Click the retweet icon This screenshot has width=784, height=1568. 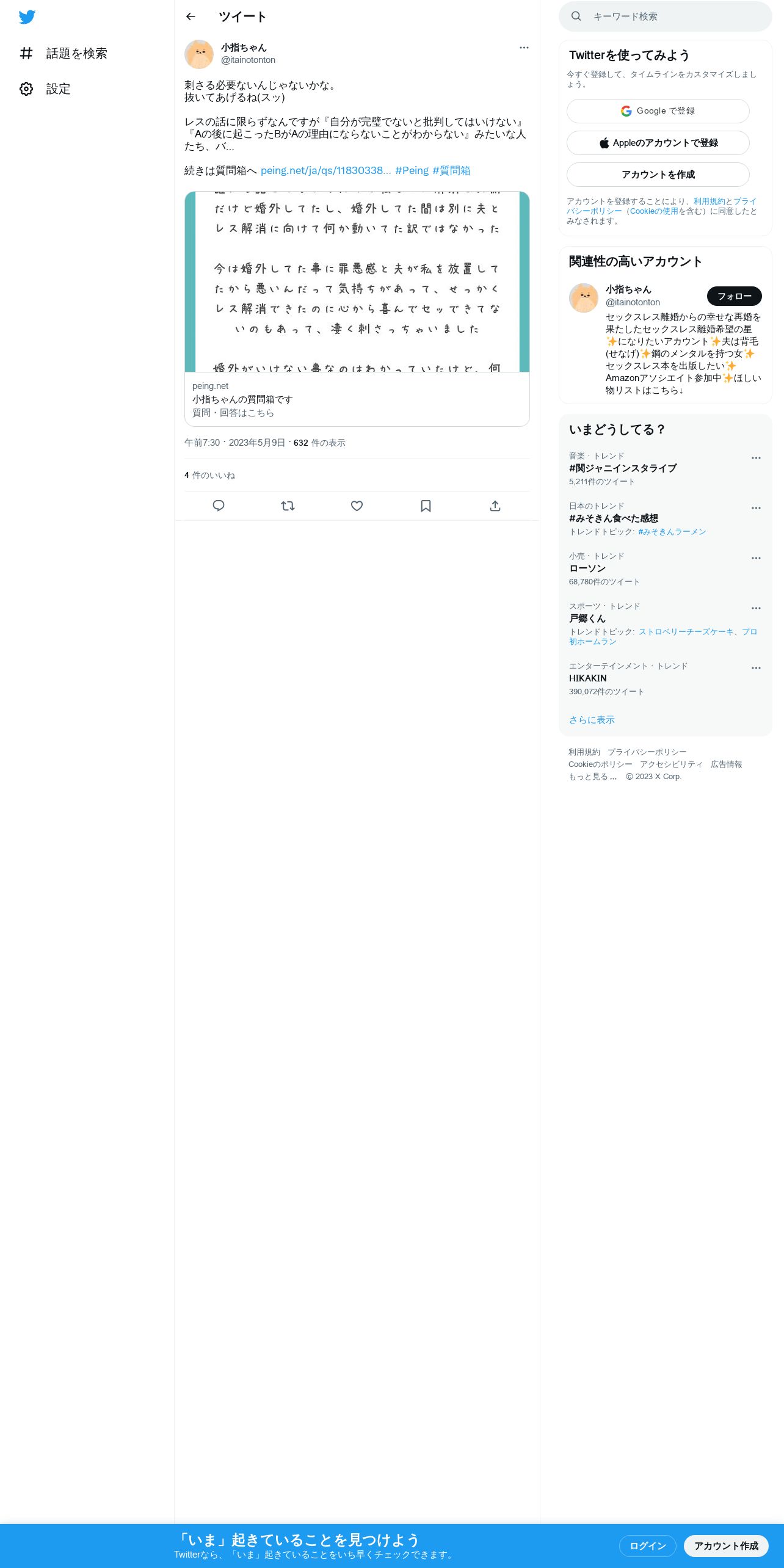click(288, 506)
